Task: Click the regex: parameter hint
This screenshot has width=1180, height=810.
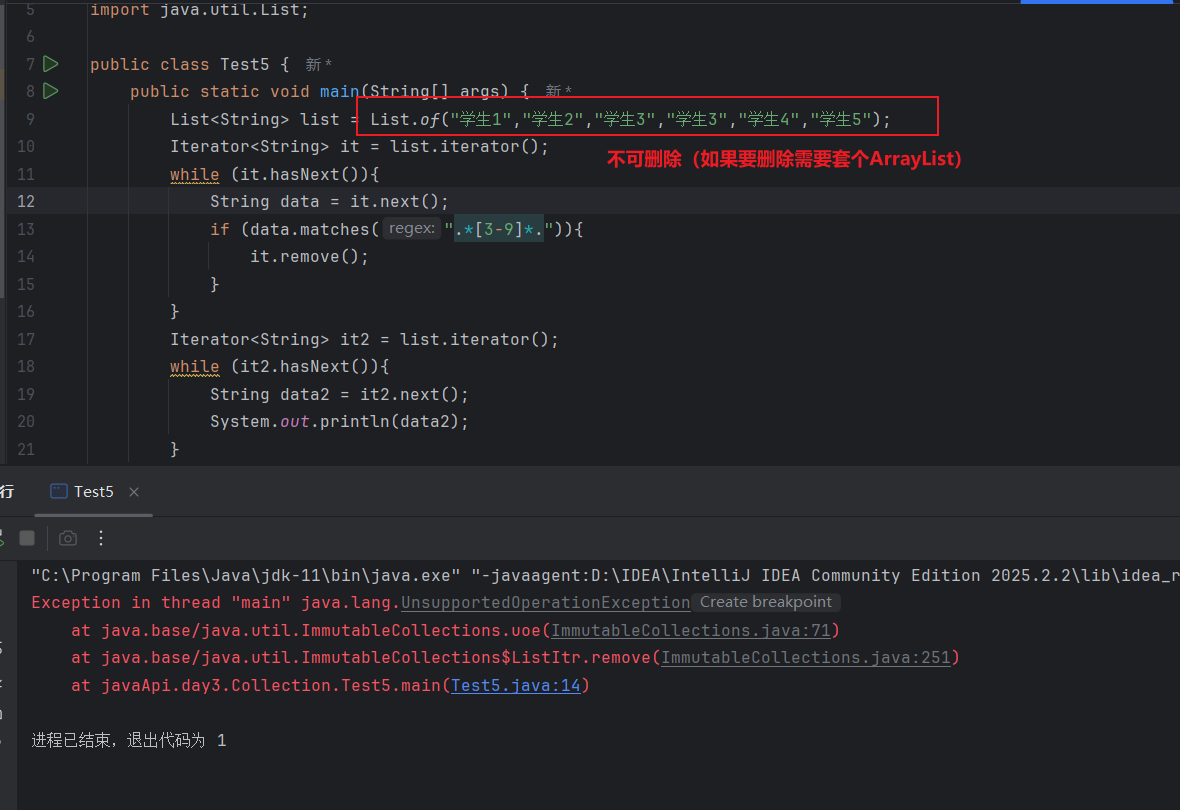Action: [412, 229]
